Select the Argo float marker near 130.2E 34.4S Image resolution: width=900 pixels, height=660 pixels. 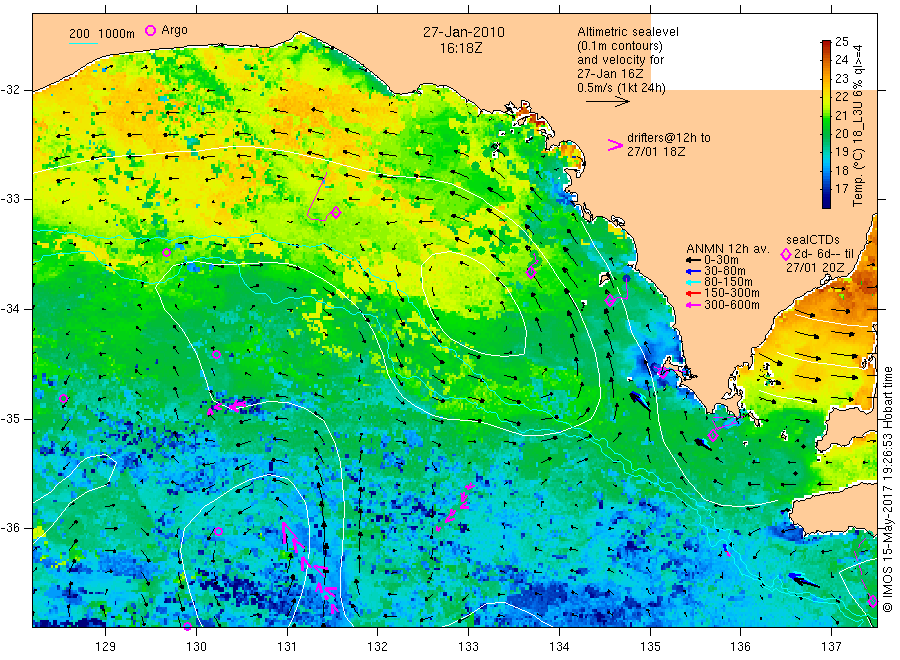click(x=216, y=355)
